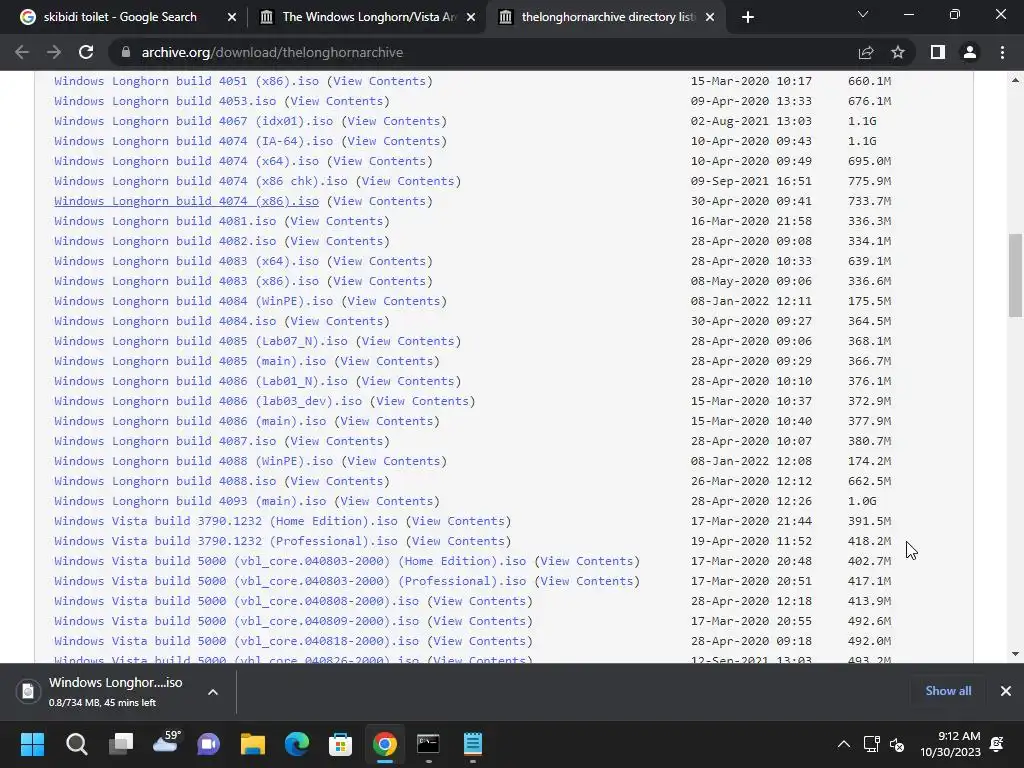
Task: Select the size value 733.7M
Action: [869, 201]
